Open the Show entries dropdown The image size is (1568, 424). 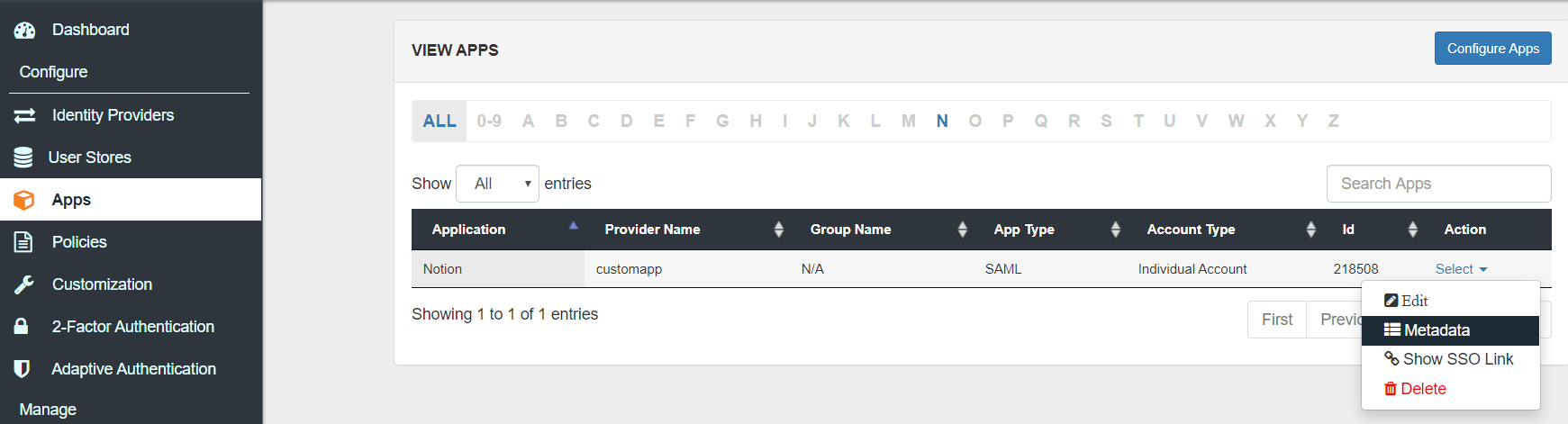coord(497,184)
